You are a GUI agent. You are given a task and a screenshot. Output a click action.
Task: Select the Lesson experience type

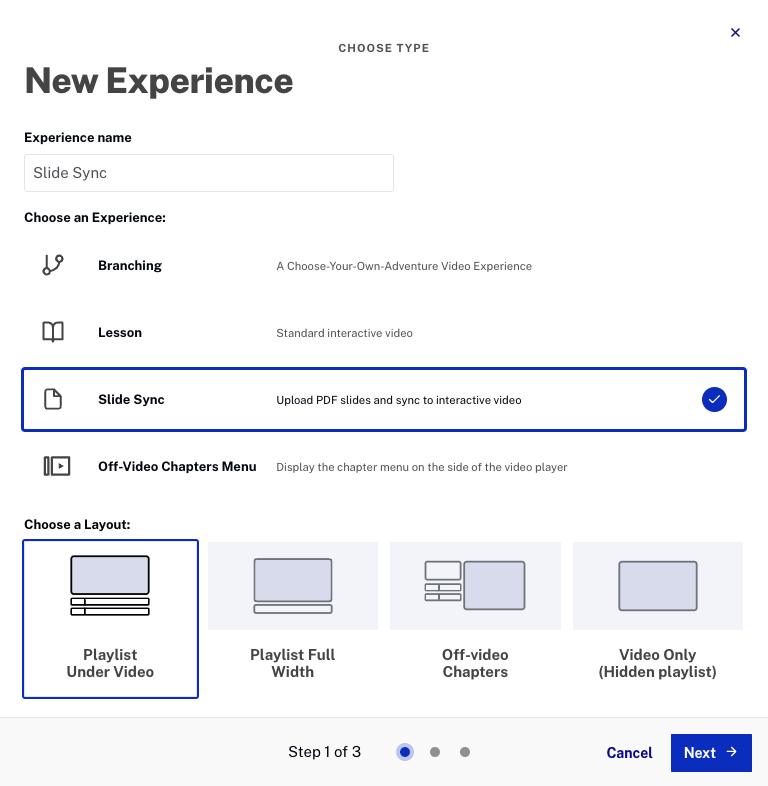[120, 333]
